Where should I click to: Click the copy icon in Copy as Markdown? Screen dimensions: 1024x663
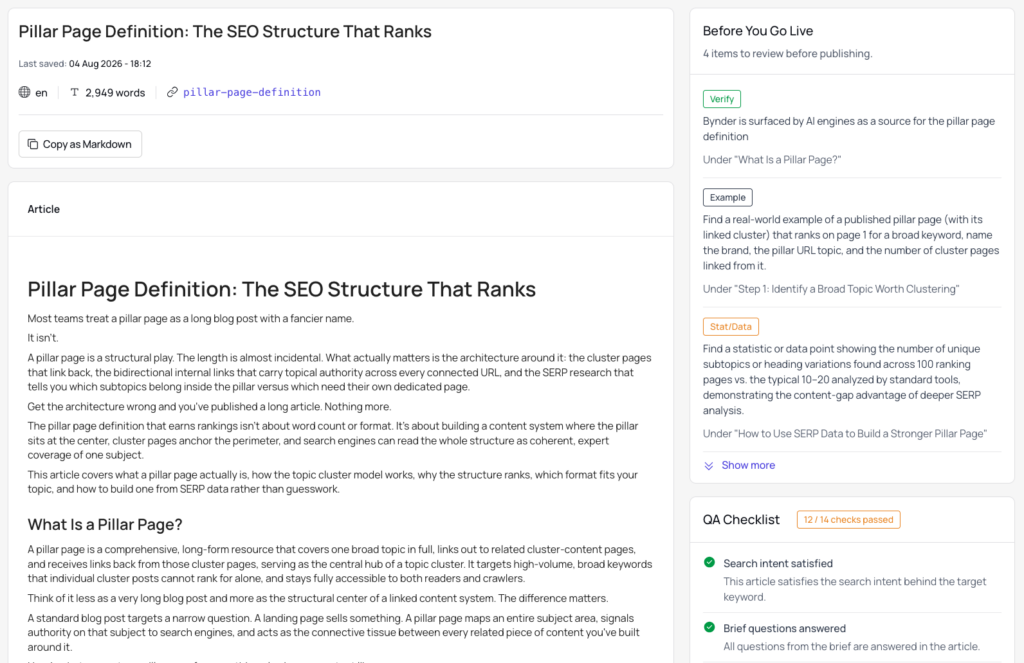point(33,144)
